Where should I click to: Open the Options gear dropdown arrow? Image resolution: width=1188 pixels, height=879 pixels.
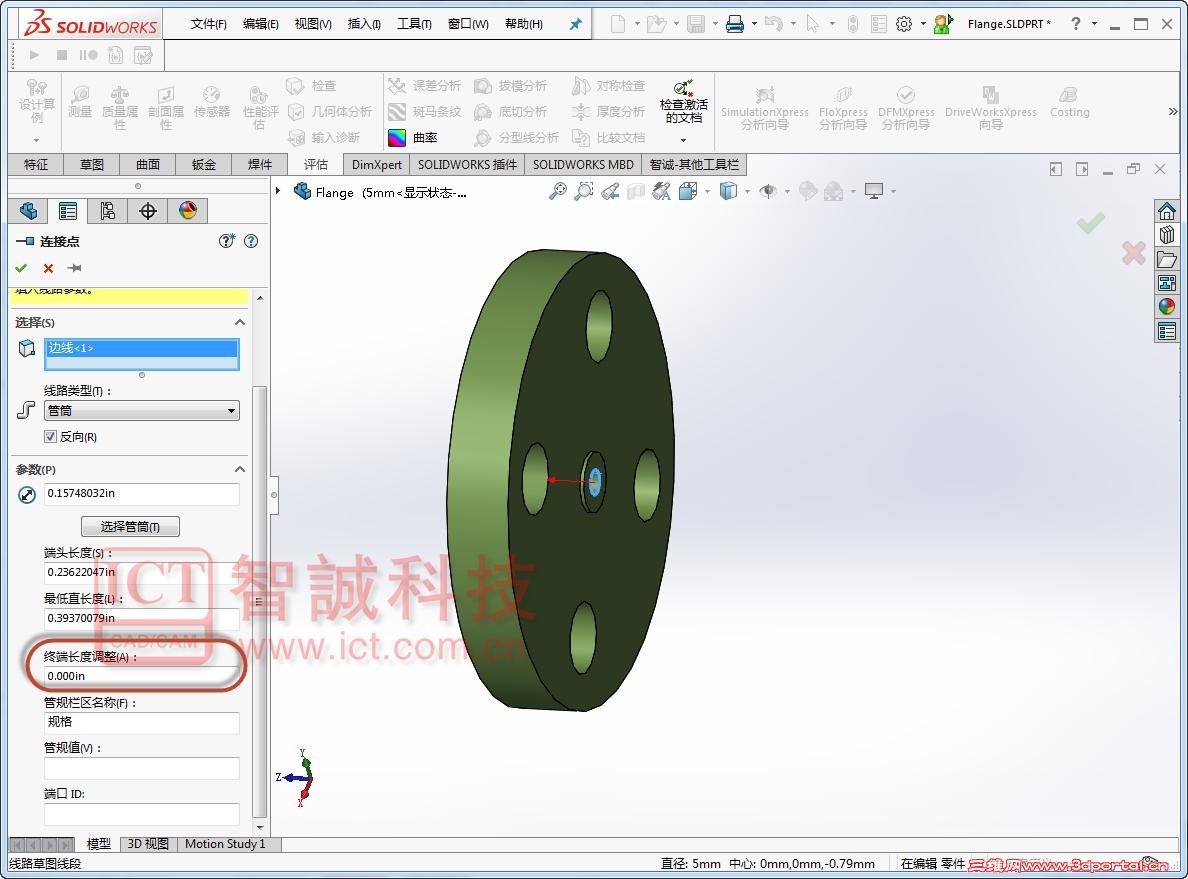(923, 24)
